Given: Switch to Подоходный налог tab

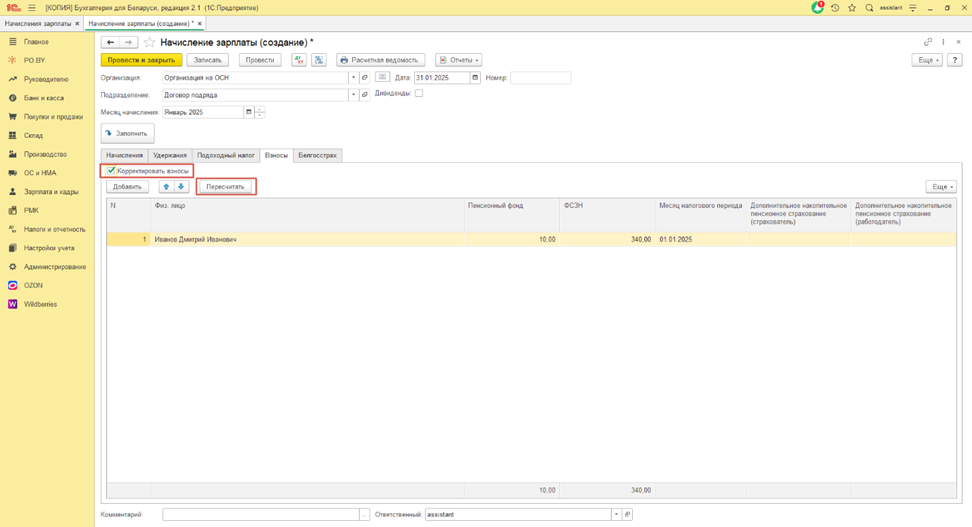Looking at the screenshot, I should pyautogui.click(x=226, y=155).
